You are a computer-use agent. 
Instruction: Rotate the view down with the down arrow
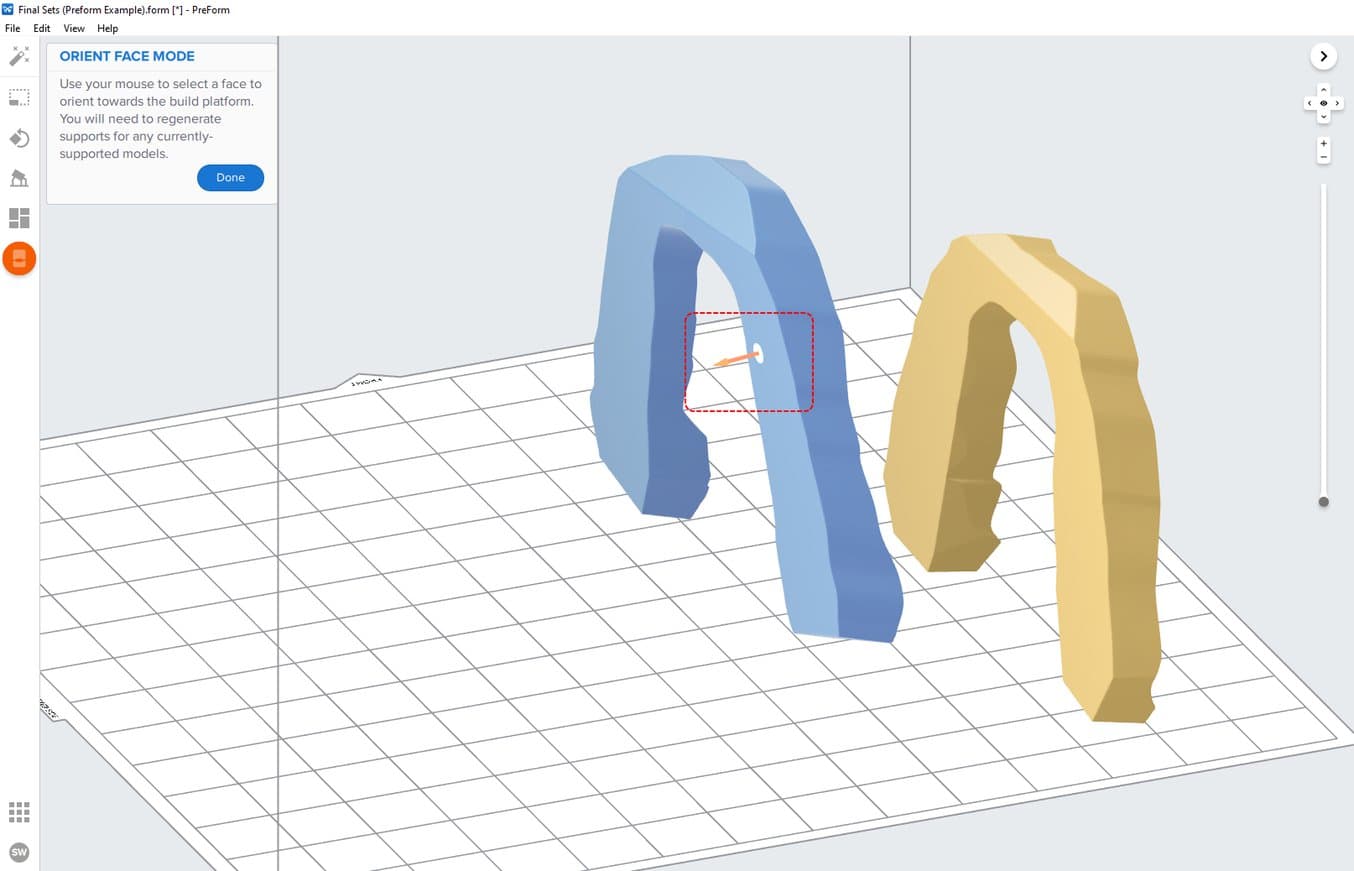point(1324,117)
